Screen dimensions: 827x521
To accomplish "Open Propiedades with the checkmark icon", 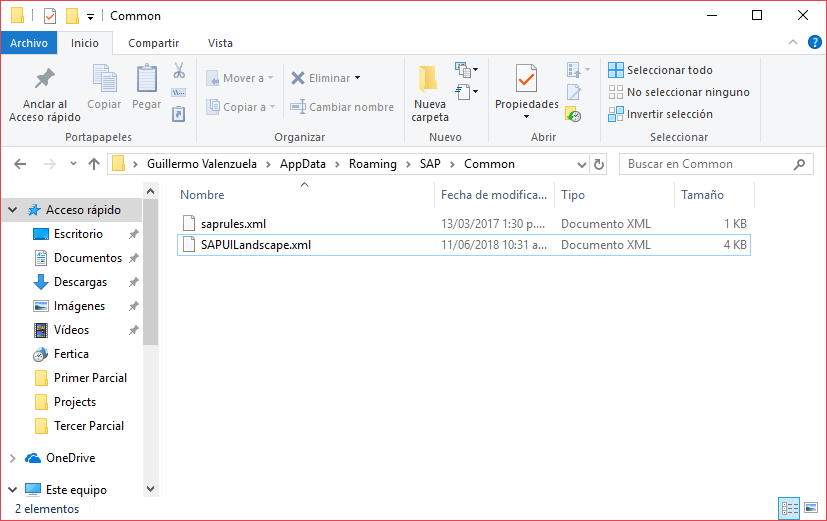I will pos(526,78).
